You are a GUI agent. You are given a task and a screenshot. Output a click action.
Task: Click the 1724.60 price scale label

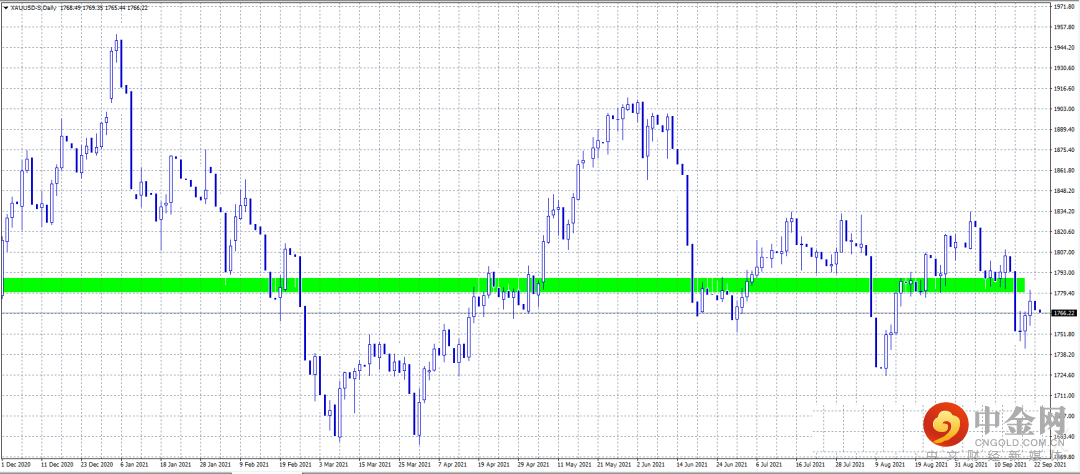click(1065, 376)
